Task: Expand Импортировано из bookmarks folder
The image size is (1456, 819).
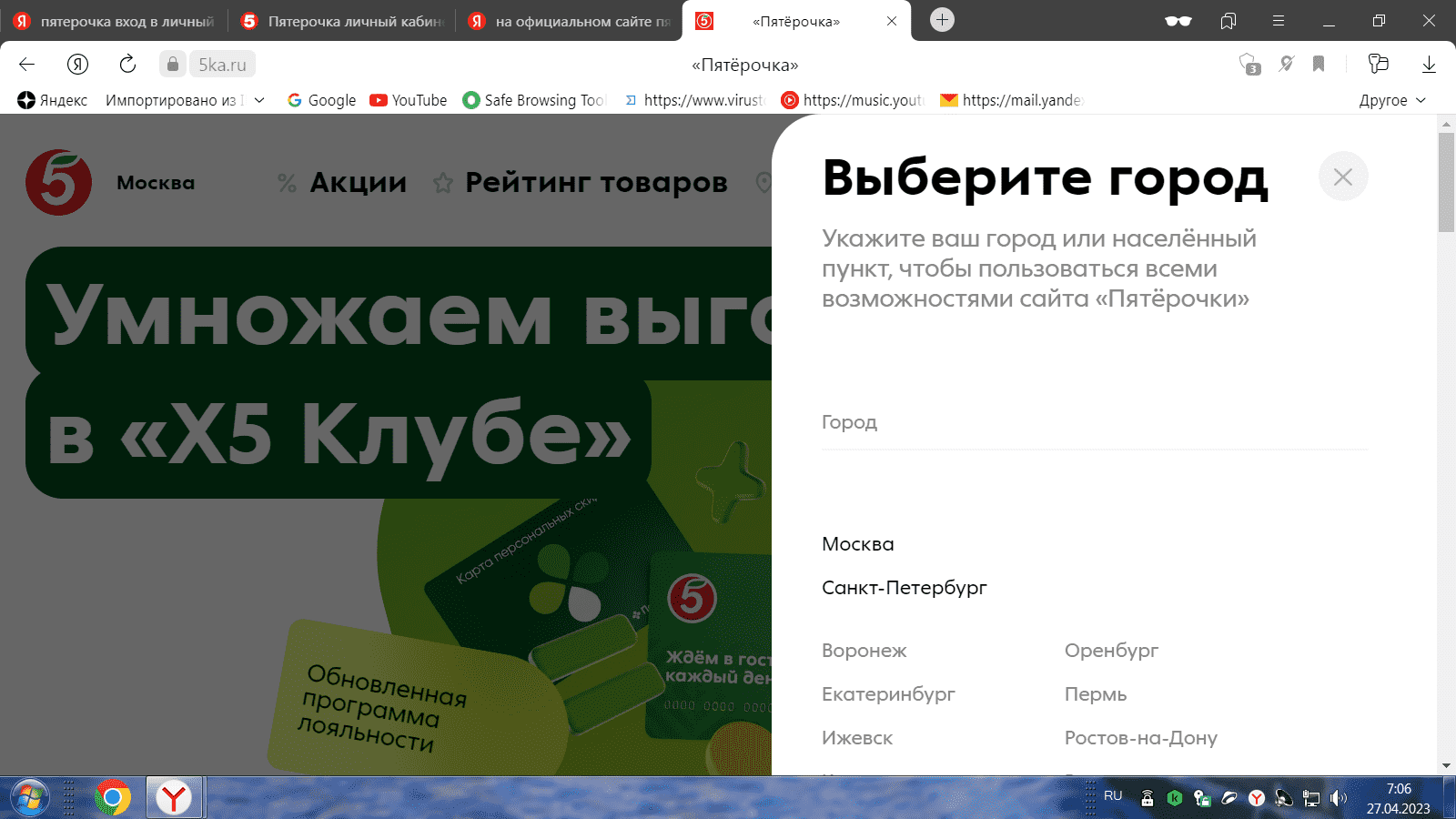Action: point(185,100)
